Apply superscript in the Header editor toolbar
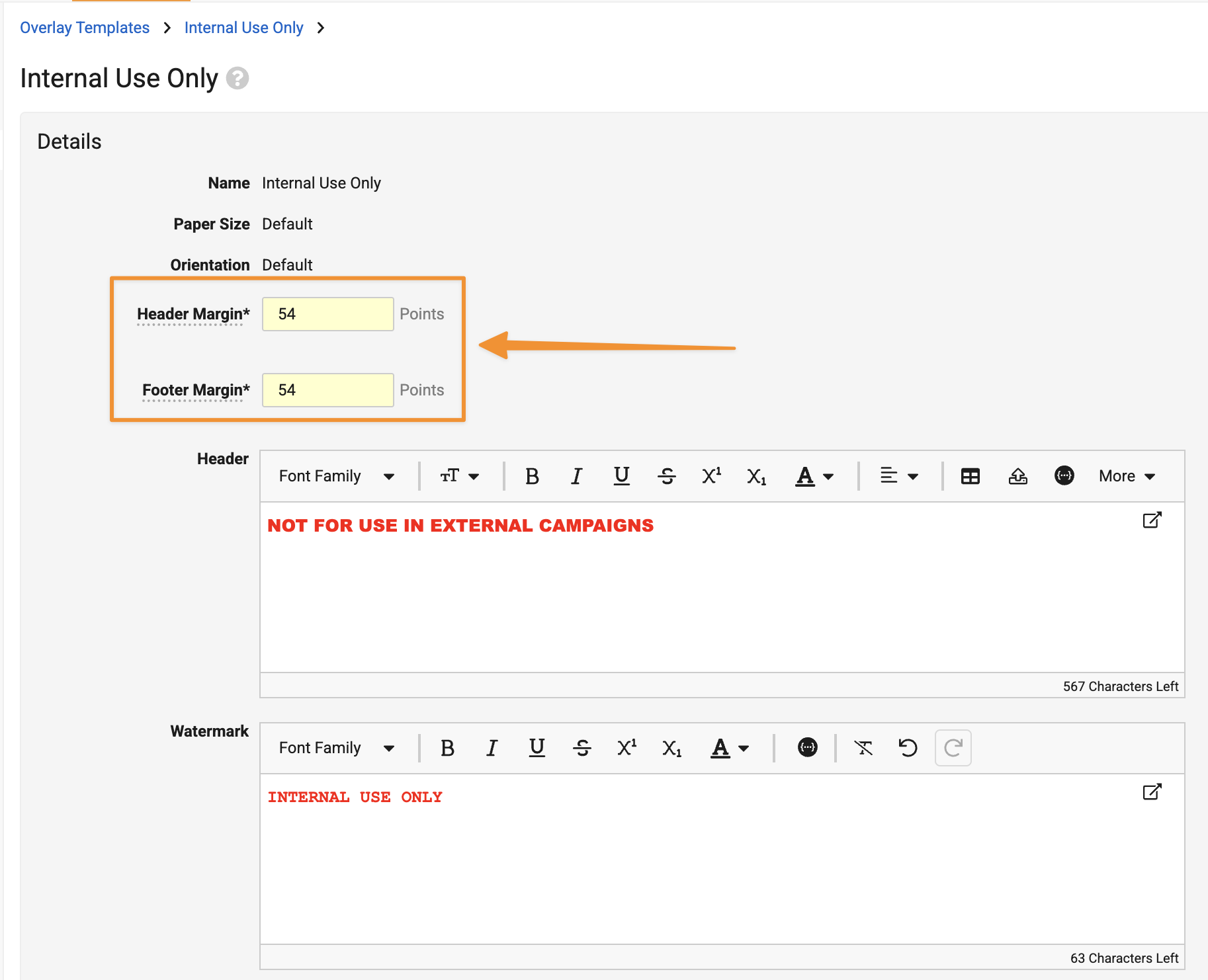This screenshot has height=980, width=1208. coord(712,476)
